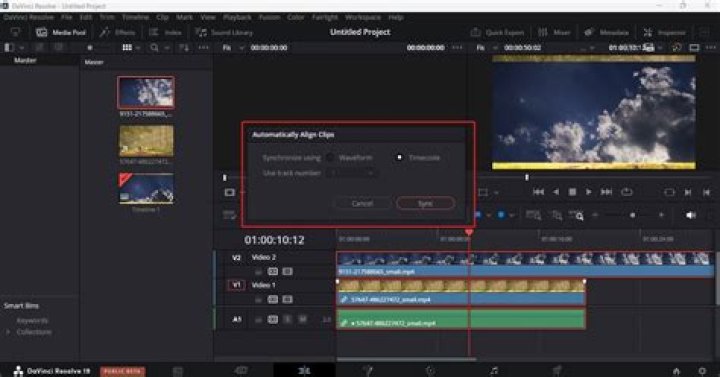Viewport: 720px width, 377px height.
Task: Select the green audio clip on A1
Action: (461, 319)
